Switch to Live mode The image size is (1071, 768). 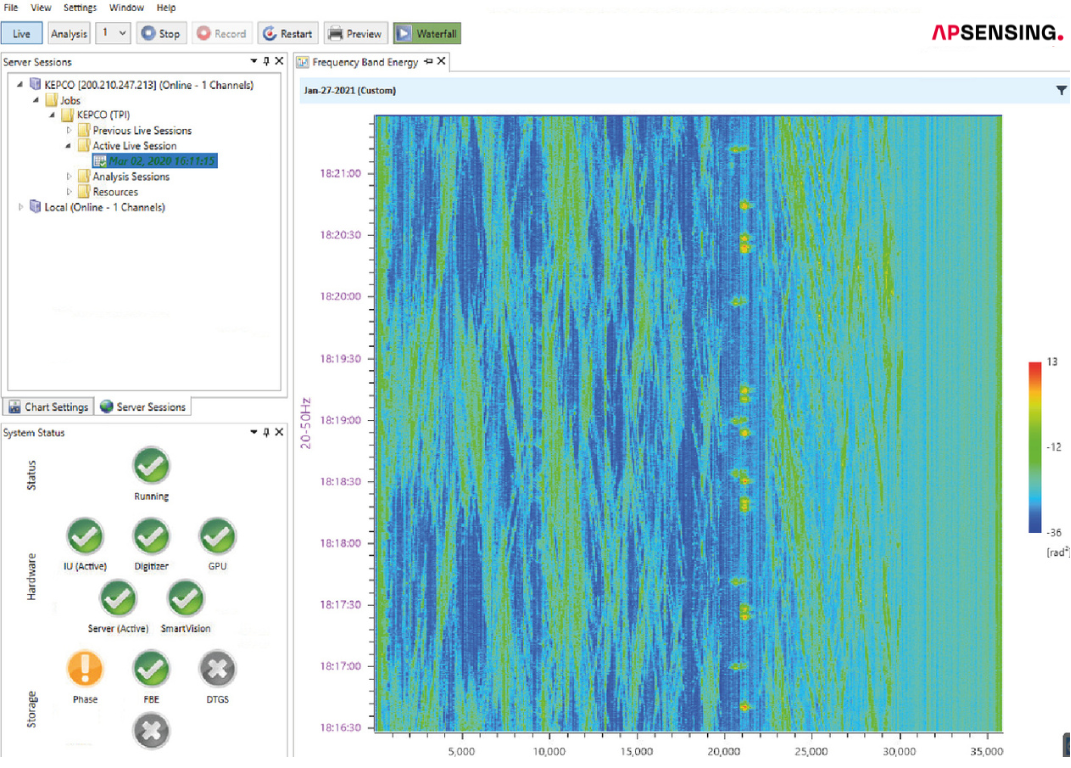[21, 33]
